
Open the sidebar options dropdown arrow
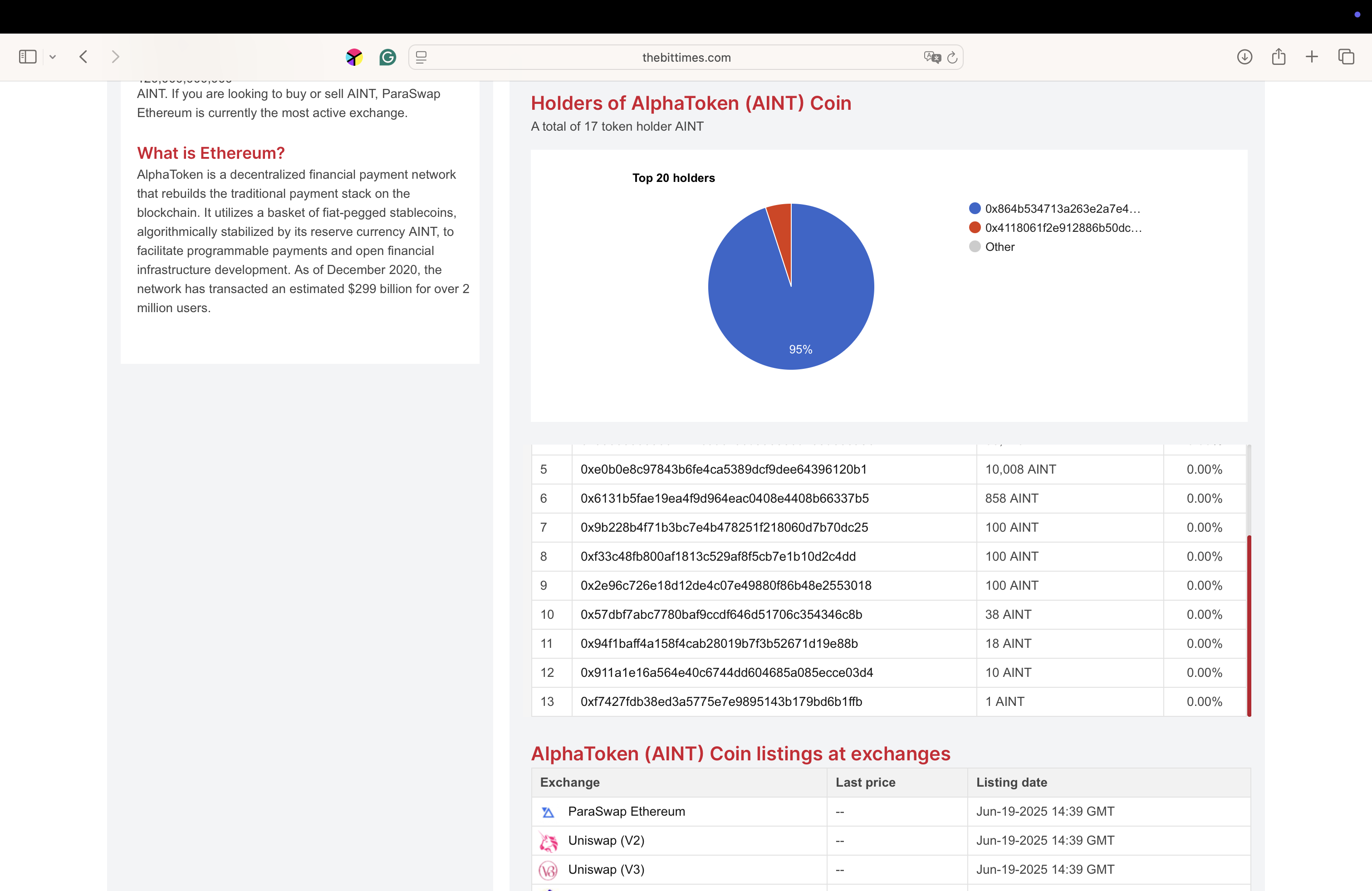pyautogui.click(x=53, y=57)
